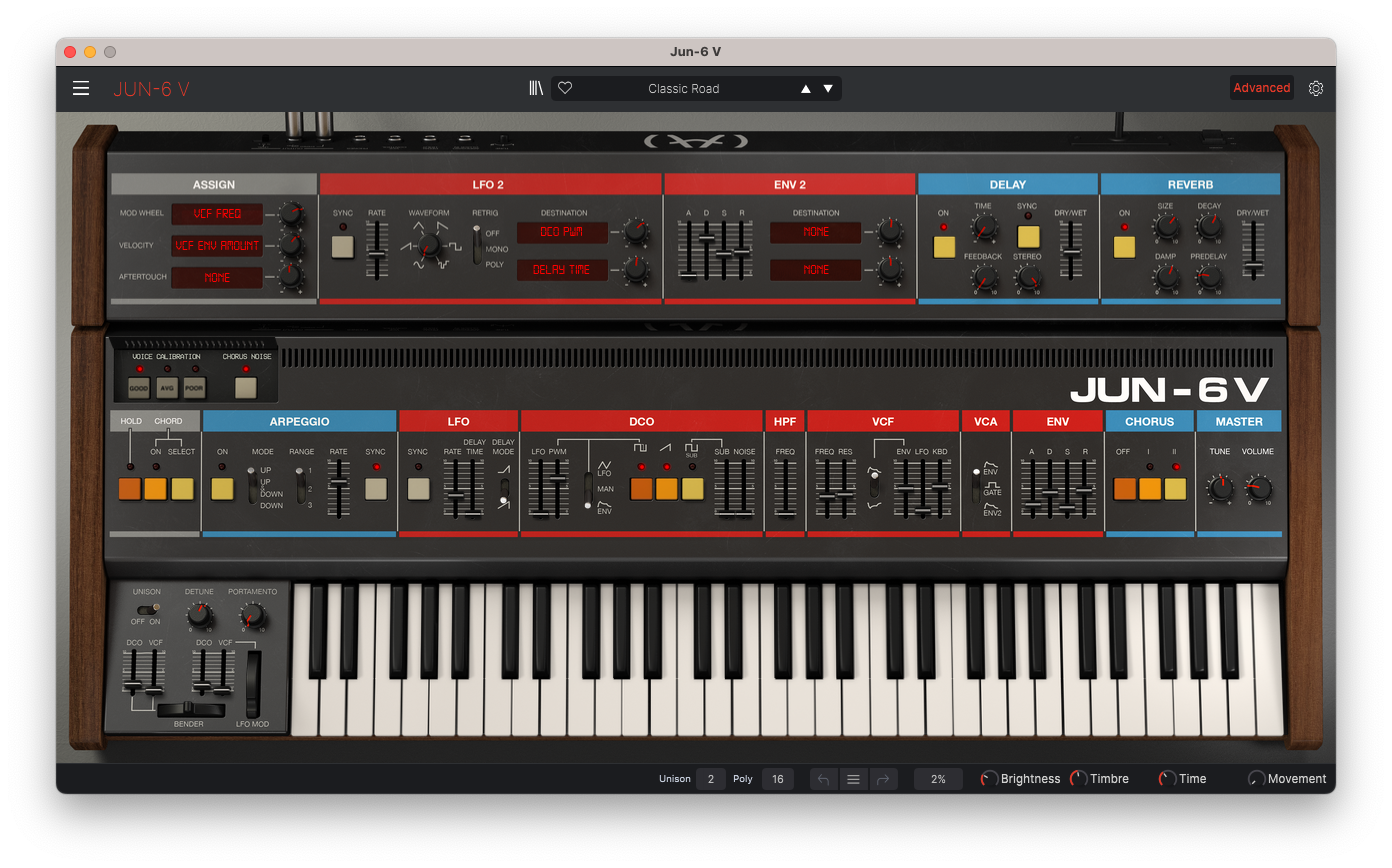Viewport: 1392px width, 868px height.
Task: Click the Reverb Size knob
Action: (x=1166, y=229)
